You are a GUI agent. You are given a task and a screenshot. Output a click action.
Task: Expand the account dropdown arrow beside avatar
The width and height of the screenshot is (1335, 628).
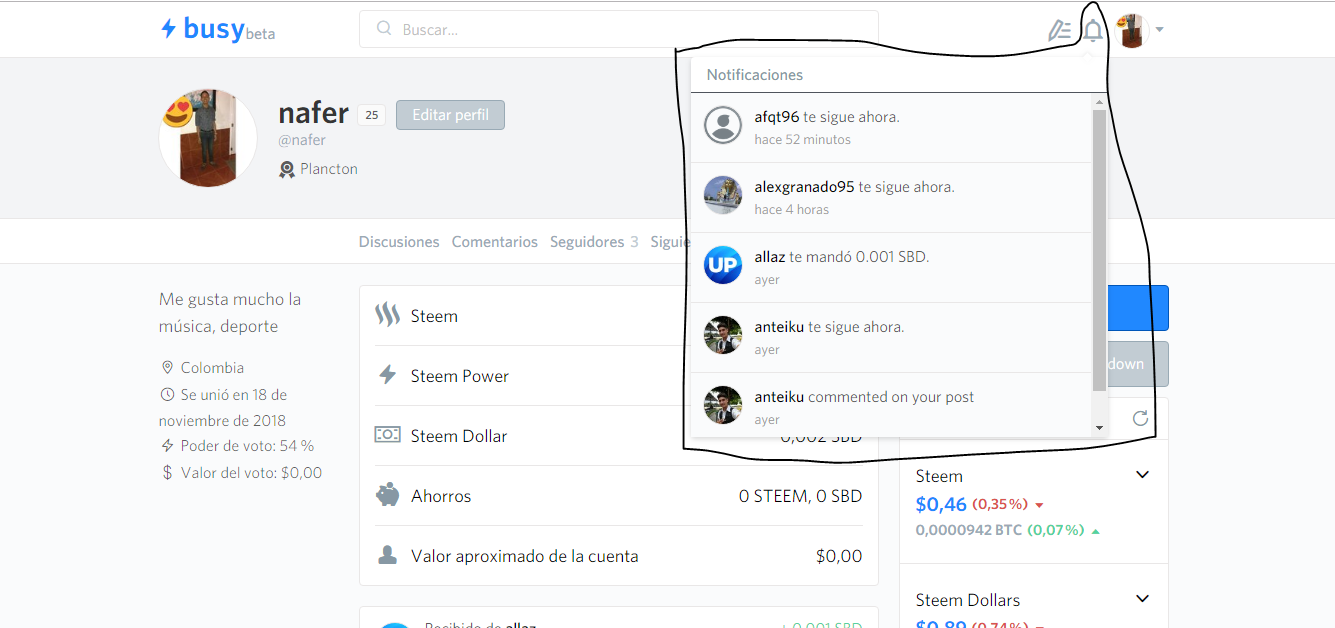click(x=1159, y=30)
